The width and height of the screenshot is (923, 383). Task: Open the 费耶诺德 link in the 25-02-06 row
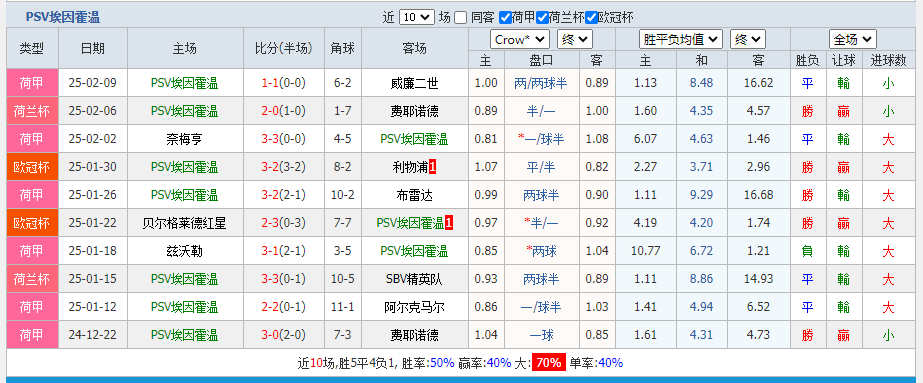click(414, 111)
